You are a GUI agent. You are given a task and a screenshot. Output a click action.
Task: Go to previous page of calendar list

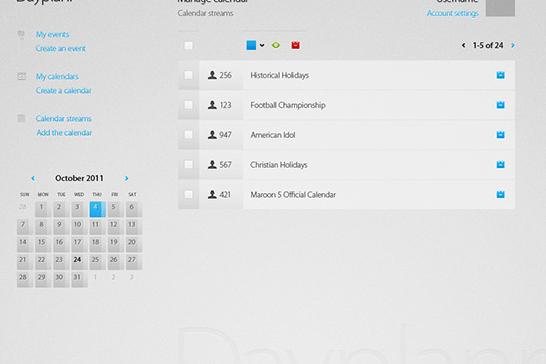tap(463, 45)
